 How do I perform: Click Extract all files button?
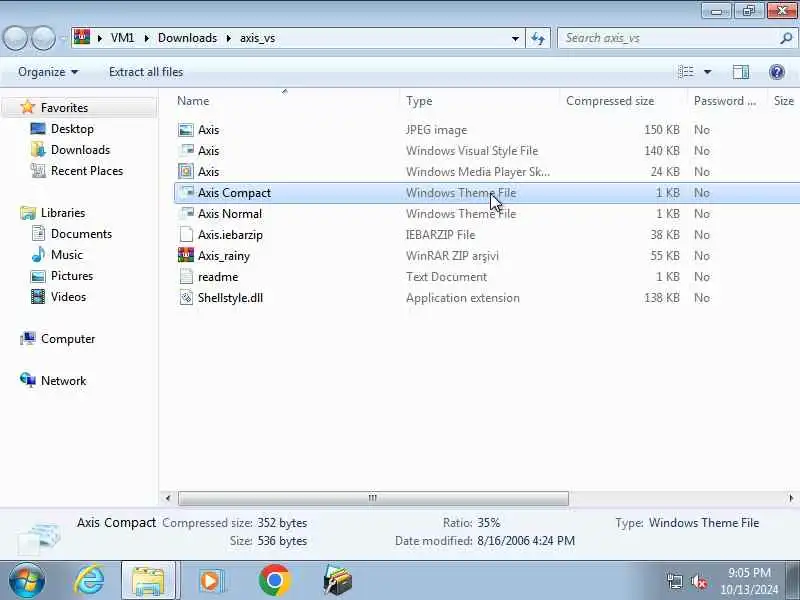click(x=146, y=72)
